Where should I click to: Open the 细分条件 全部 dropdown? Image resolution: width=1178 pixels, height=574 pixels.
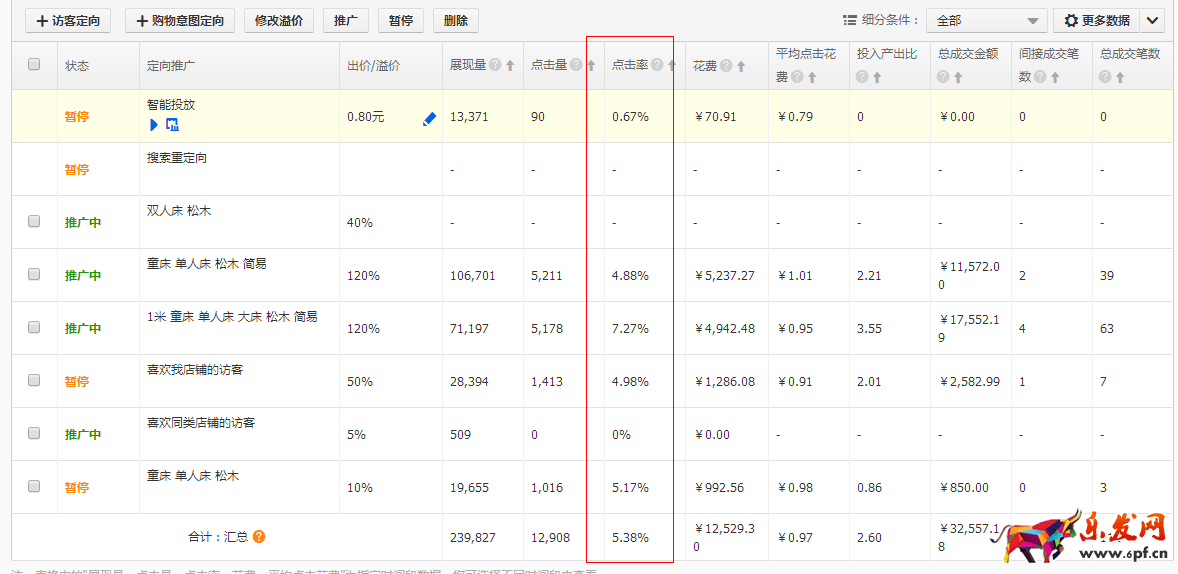986,21
